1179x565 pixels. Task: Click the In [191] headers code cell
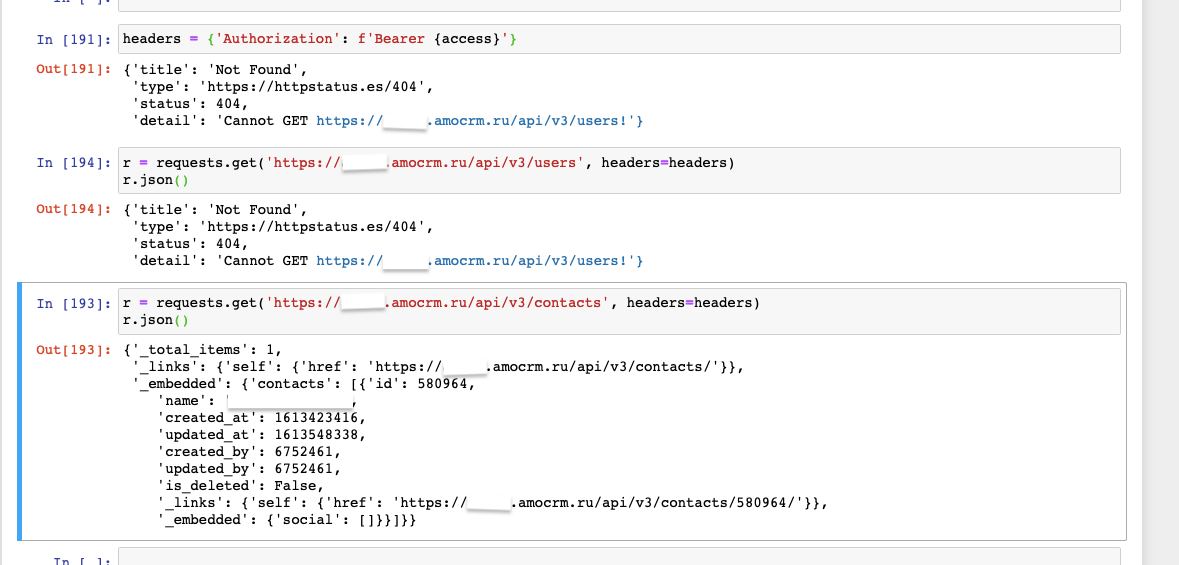click(619, 39)
